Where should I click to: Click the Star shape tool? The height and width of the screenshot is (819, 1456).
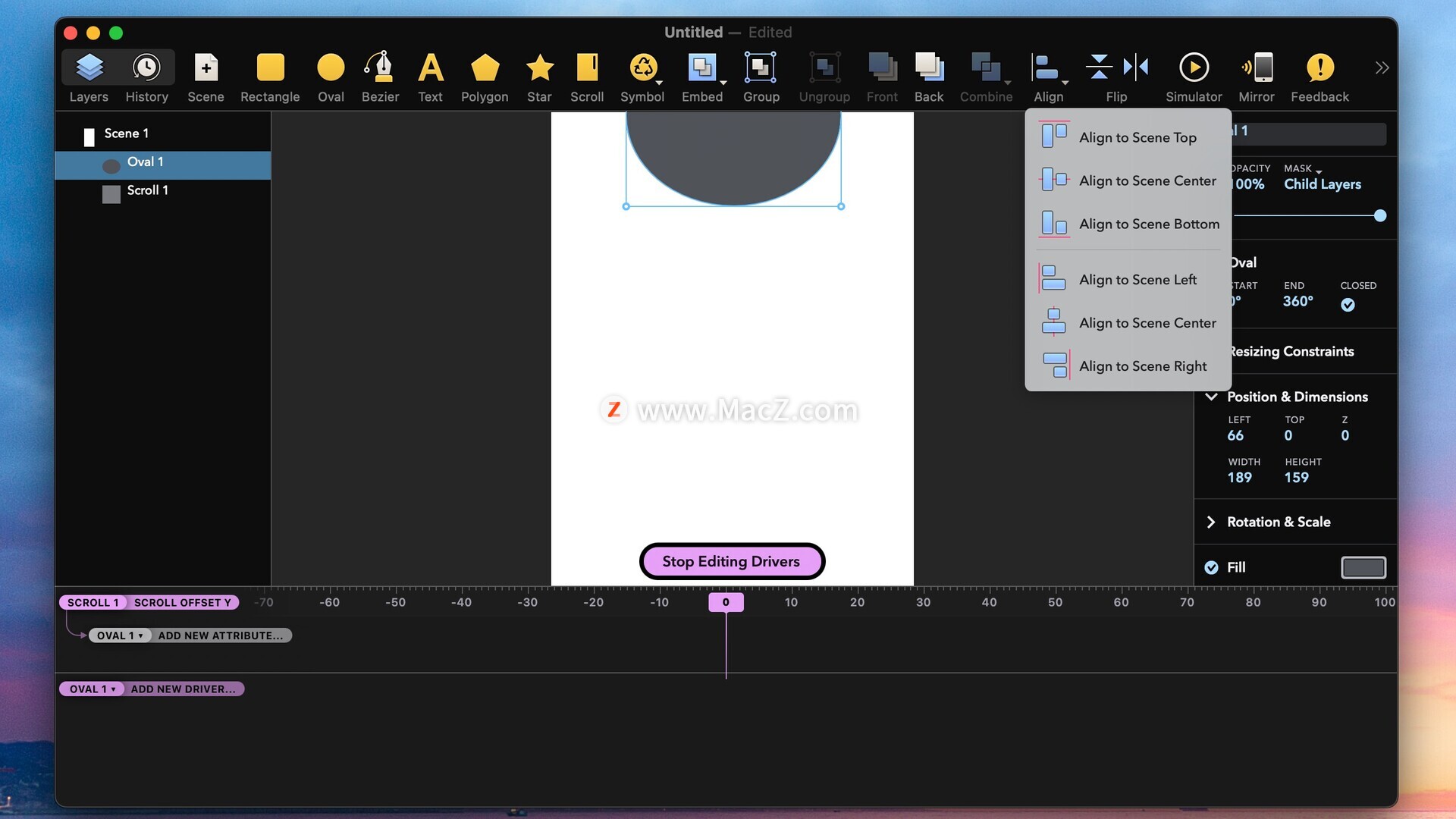pos(539,68)
